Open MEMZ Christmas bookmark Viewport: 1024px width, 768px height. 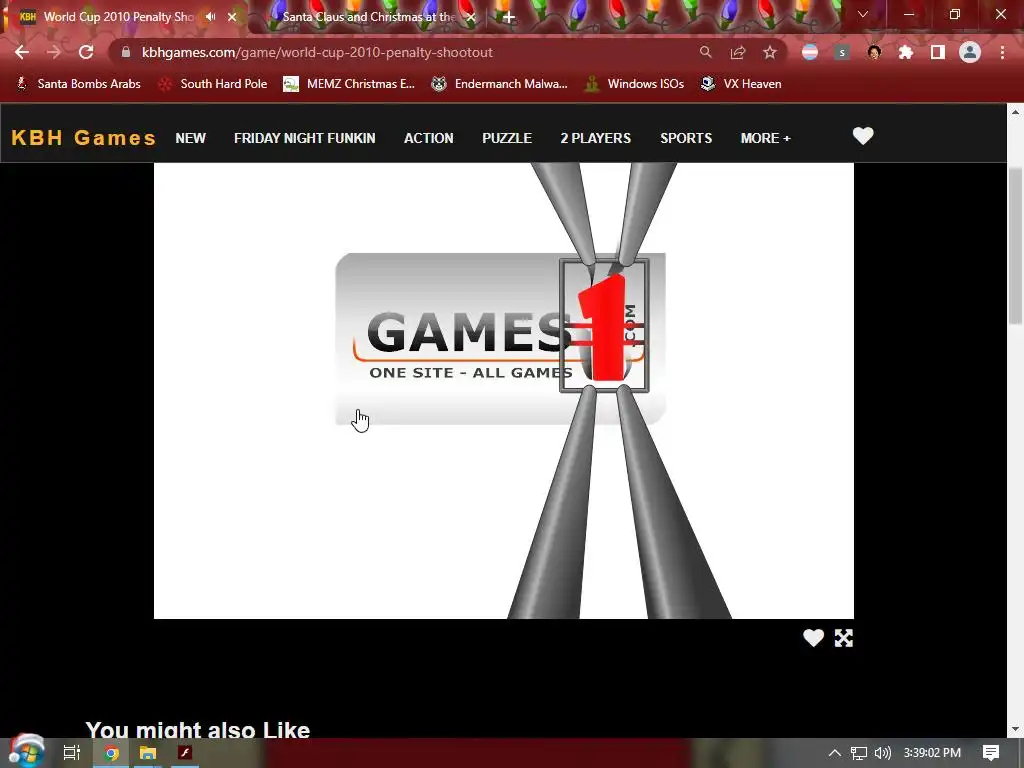(349, 84)
